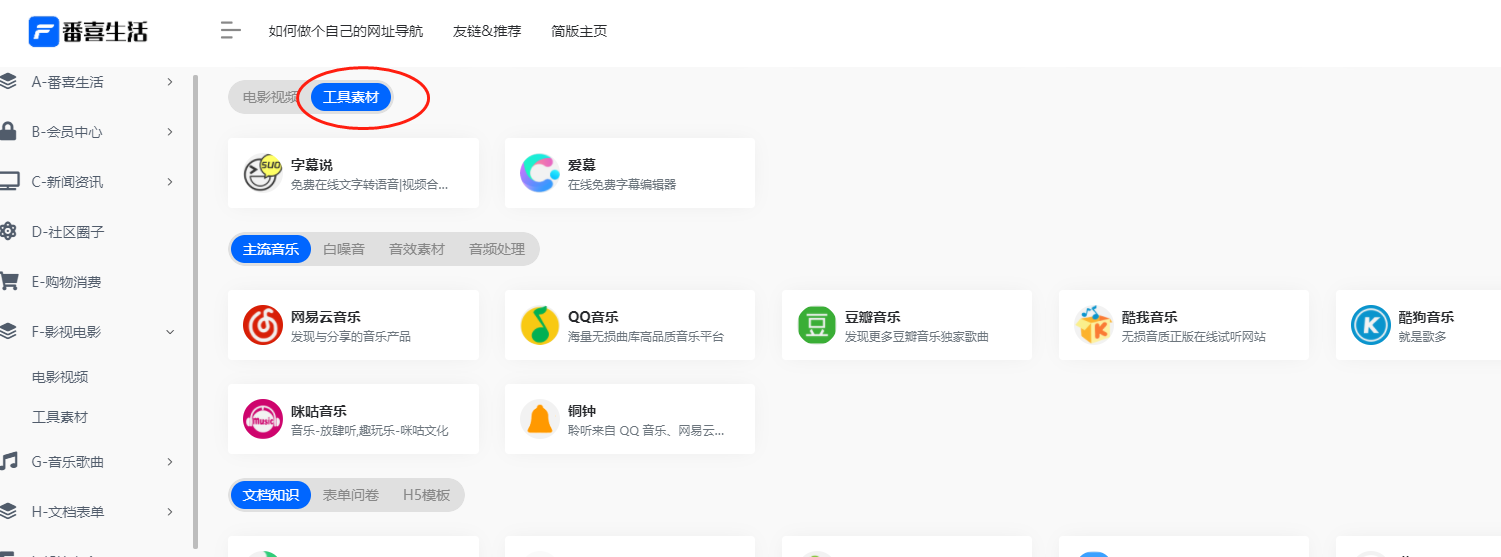1501x557 pixels.
Task: Click the 字幕说 site icon
Action: pos(264,173)
